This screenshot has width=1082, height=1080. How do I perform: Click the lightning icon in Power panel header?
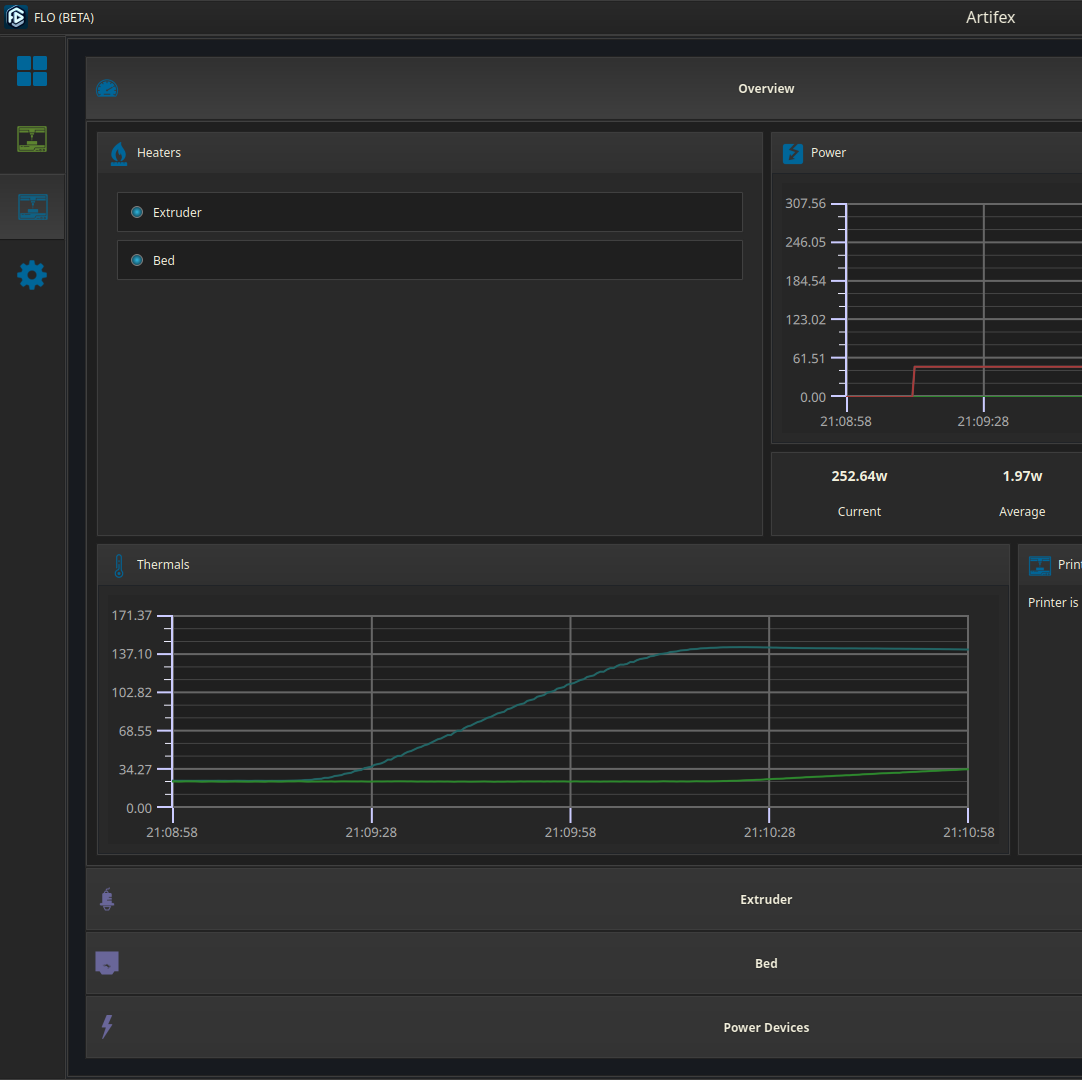[x=792, y=153]
